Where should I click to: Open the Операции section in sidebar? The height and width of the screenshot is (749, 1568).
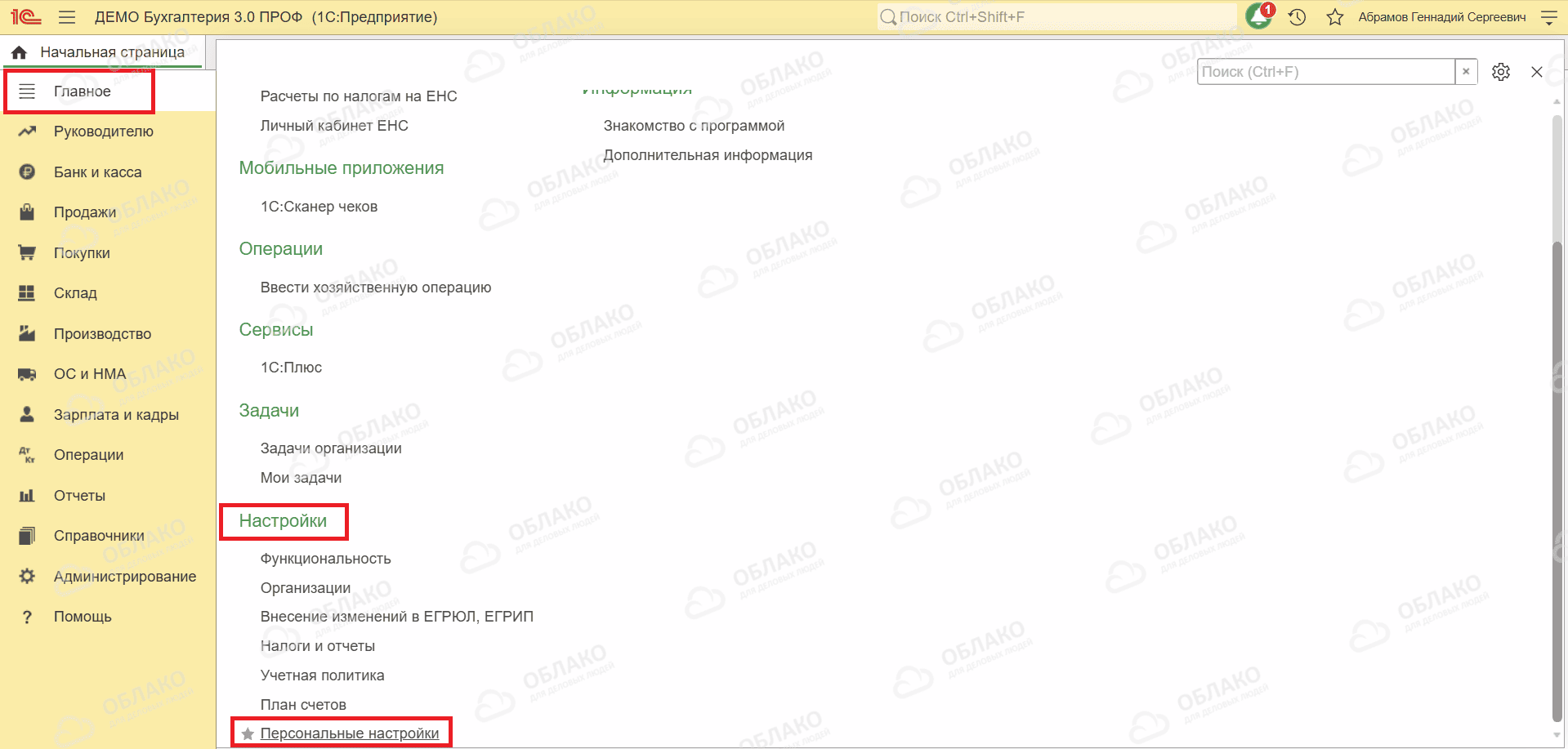(x=89, y=455)
